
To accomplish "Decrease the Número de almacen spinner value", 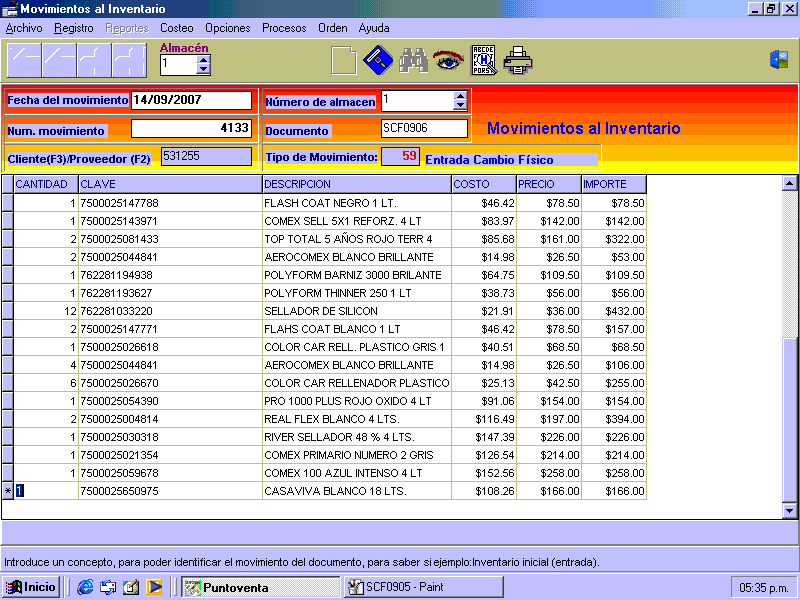I will pyautogui.click(x=460, y=105).
